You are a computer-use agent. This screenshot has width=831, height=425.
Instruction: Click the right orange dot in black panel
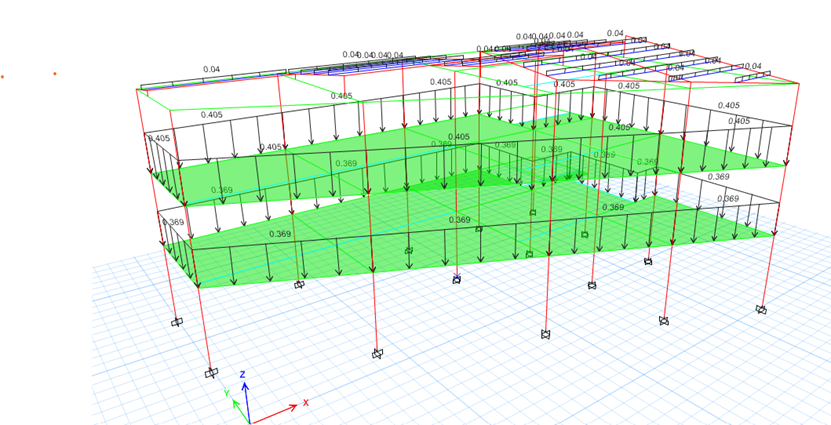point(55,74)
